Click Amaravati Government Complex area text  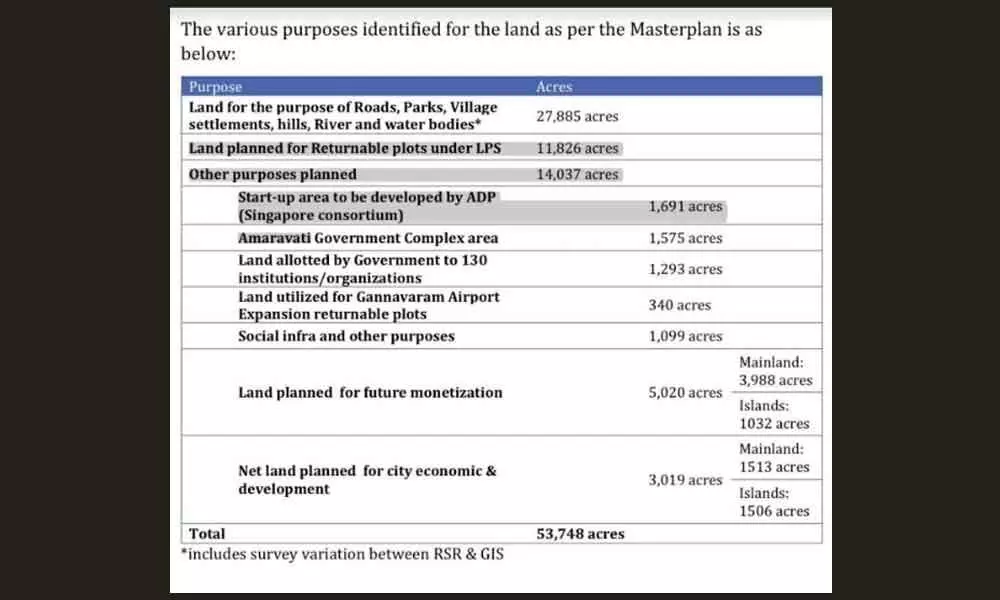(x=367, y=238)
